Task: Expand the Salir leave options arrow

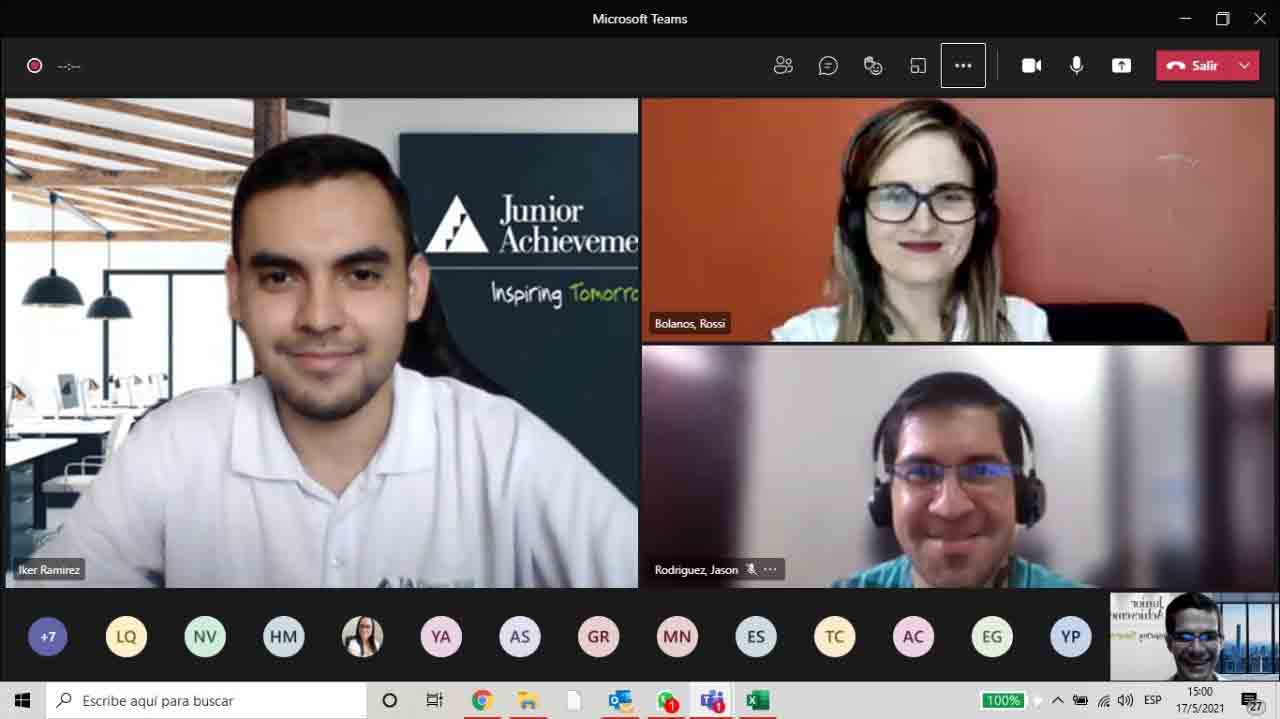Action: (x=1244, y=66)
